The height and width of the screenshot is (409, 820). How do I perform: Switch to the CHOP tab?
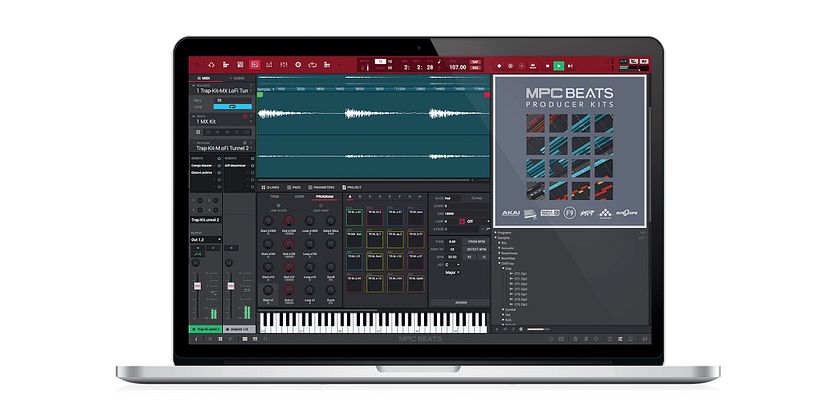pyautogui.click(x=300, y=197)
